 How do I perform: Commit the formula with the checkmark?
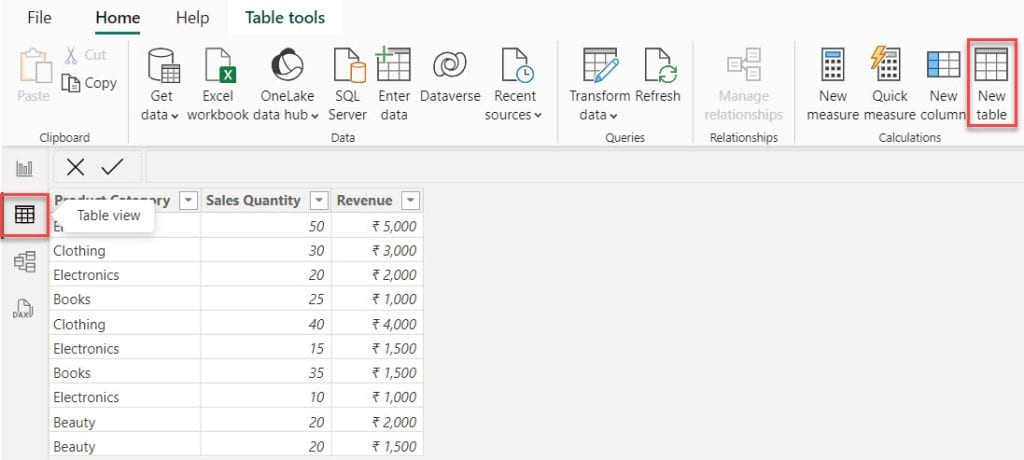[x=112, y=167]
